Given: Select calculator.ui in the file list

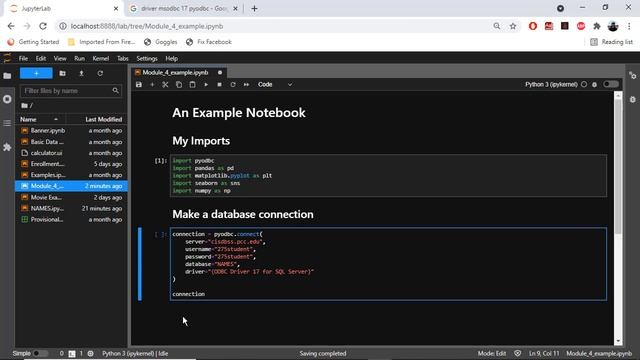Looking at the screenshot, I should click(71, 153).
